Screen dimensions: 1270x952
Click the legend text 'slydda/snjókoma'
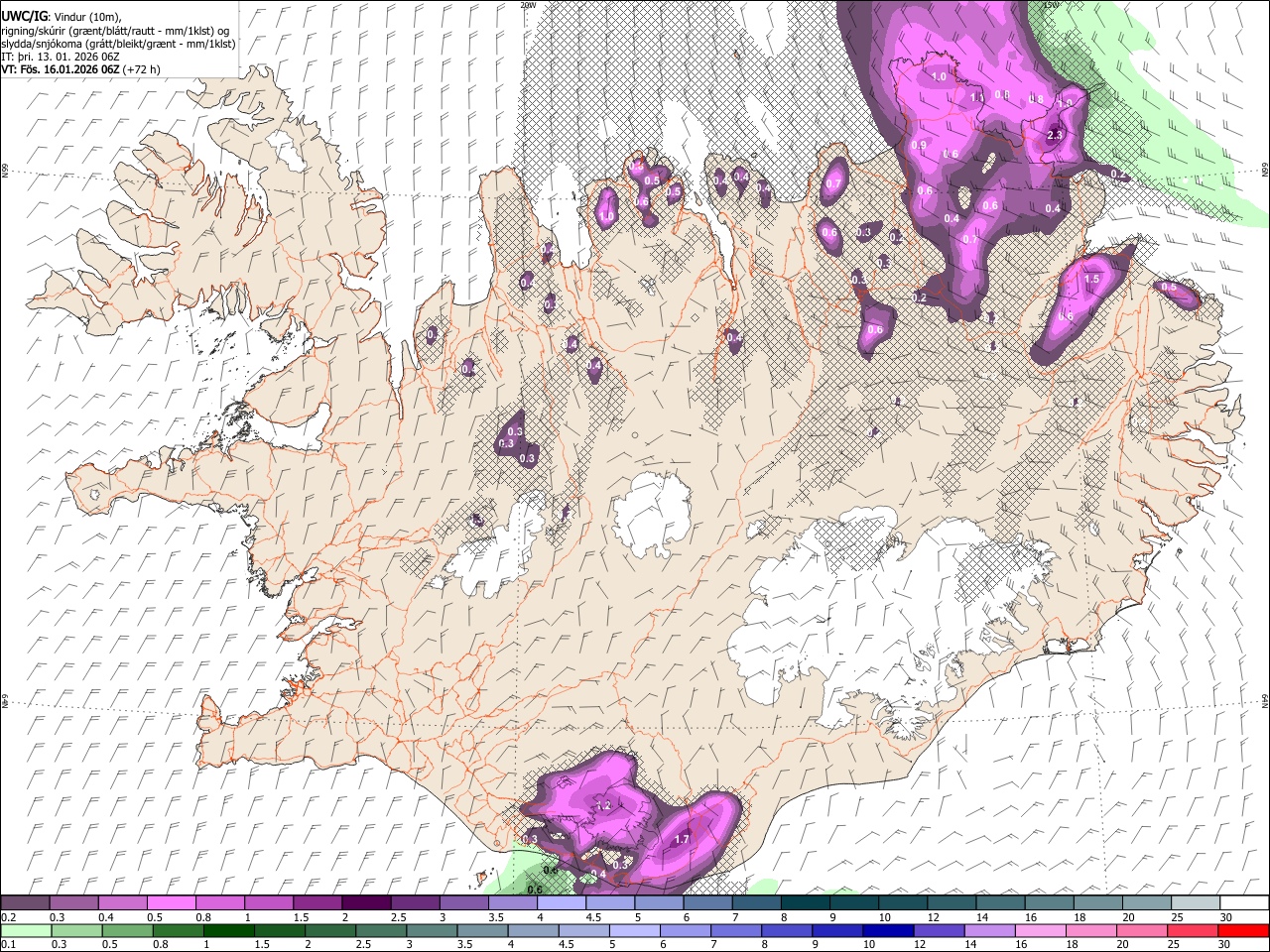(40, 44)
